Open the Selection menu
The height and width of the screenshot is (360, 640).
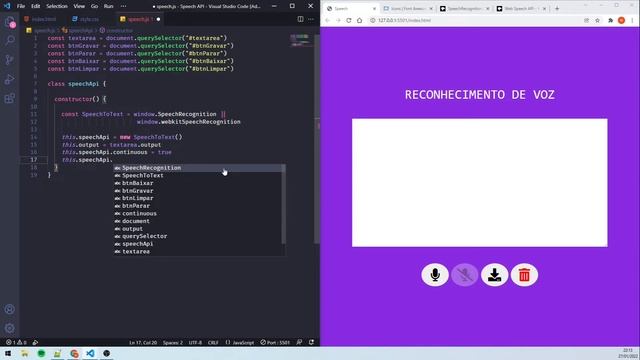point(57,6)
